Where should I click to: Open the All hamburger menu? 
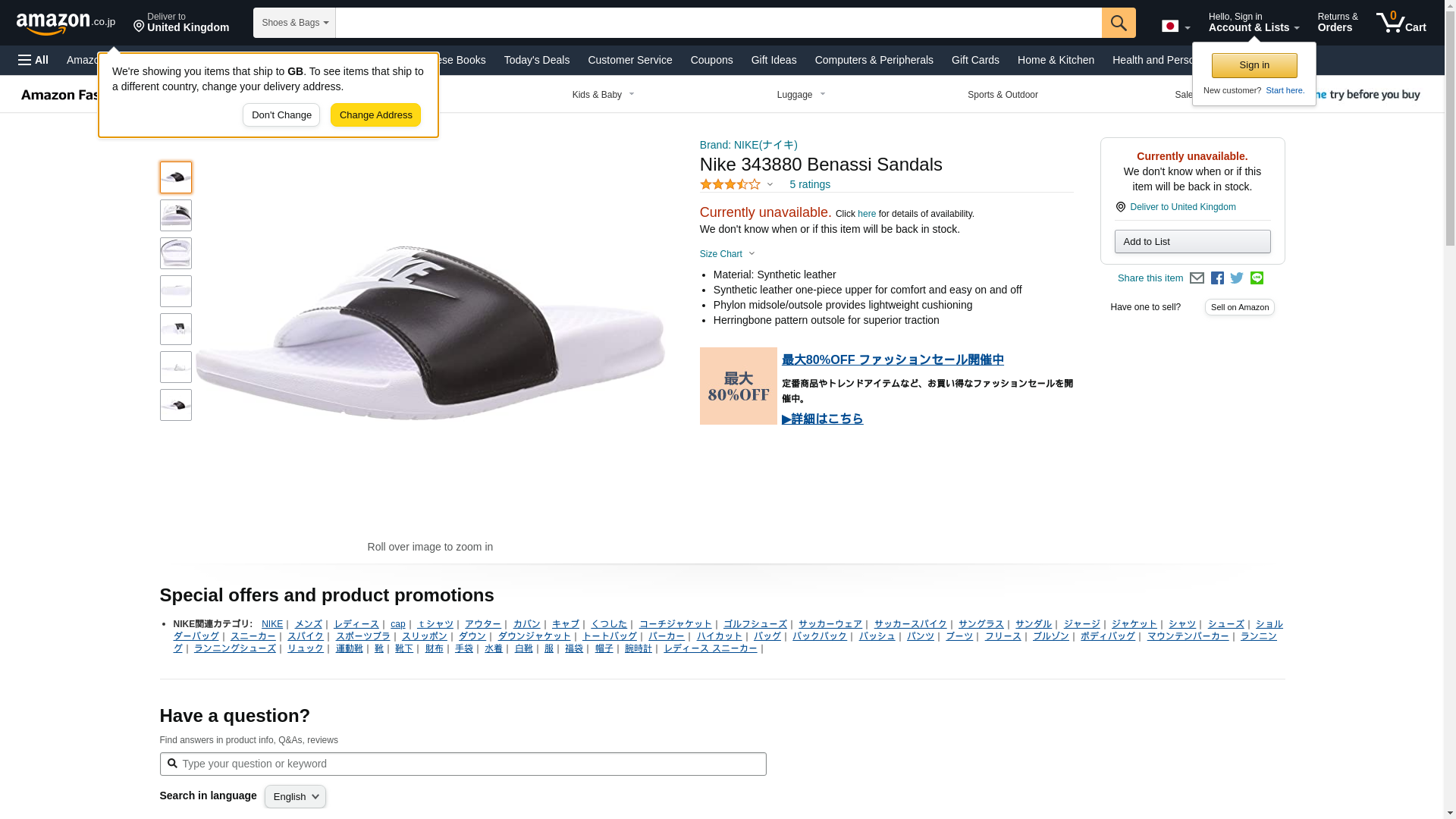pyautogui.click(x=33, y=60)
